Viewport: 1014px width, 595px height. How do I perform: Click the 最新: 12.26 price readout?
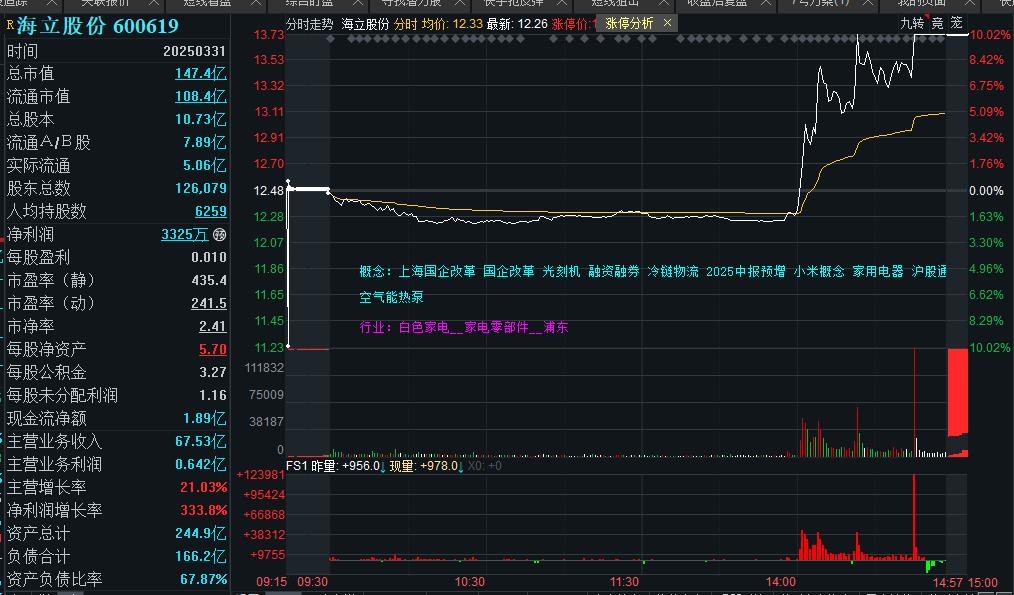click(x=517, y=25)
